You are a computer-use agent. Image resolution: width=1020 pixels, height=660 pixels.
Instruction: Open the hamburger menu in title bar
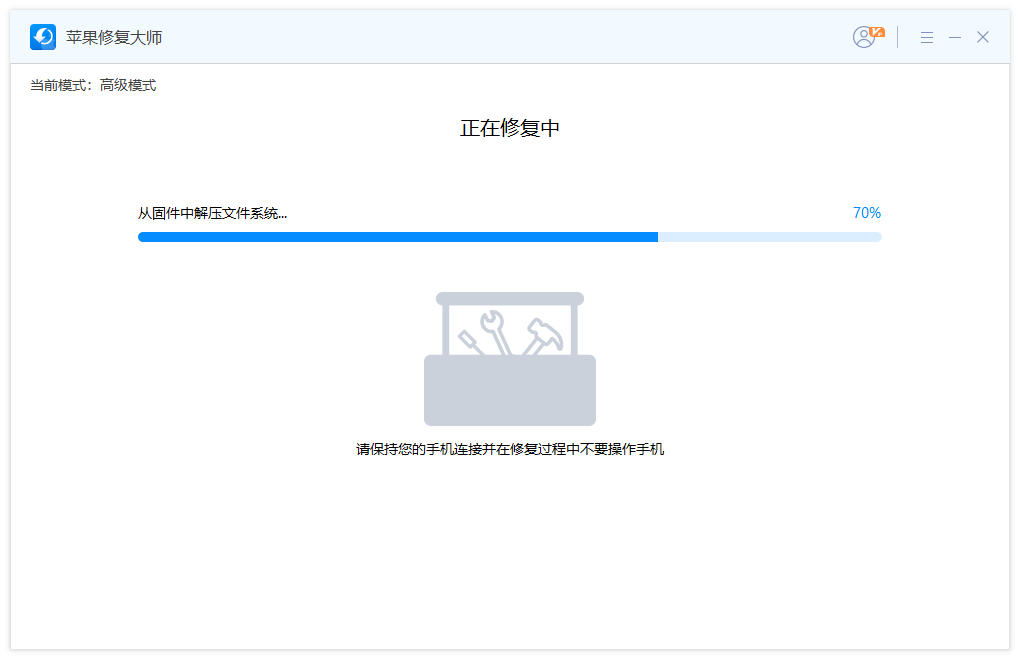coord(927,38)
